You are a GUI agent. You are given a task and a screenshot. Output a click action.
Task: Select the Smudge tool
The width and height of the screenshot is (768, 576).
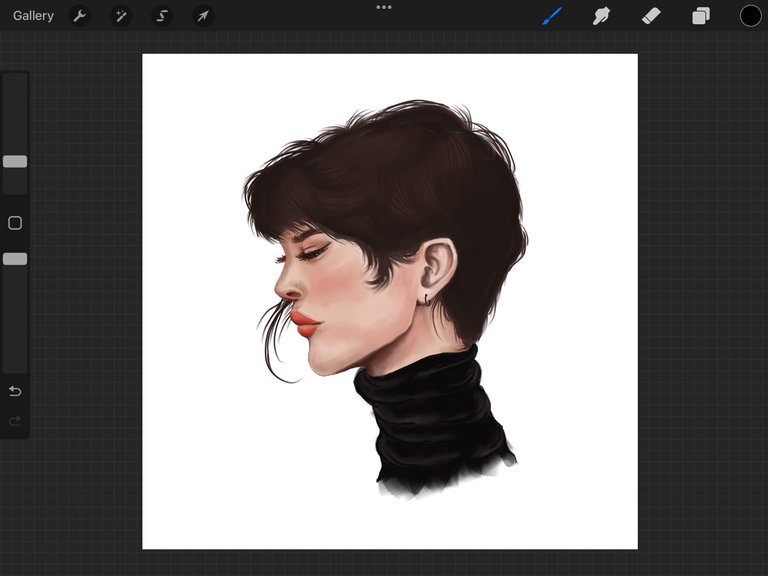coord(601,16)
